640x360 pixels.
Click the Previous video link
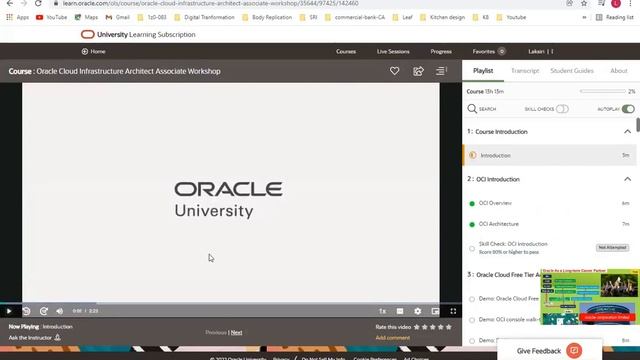(216, 333)
